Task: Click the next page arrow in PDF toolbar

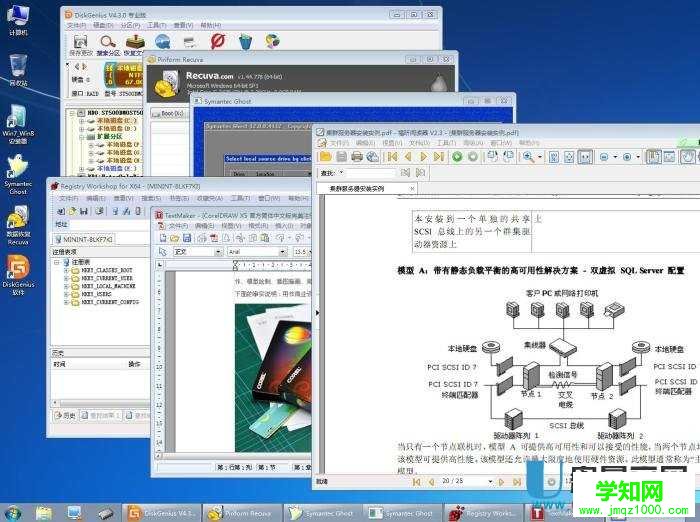Action: (x=424, y=157)
